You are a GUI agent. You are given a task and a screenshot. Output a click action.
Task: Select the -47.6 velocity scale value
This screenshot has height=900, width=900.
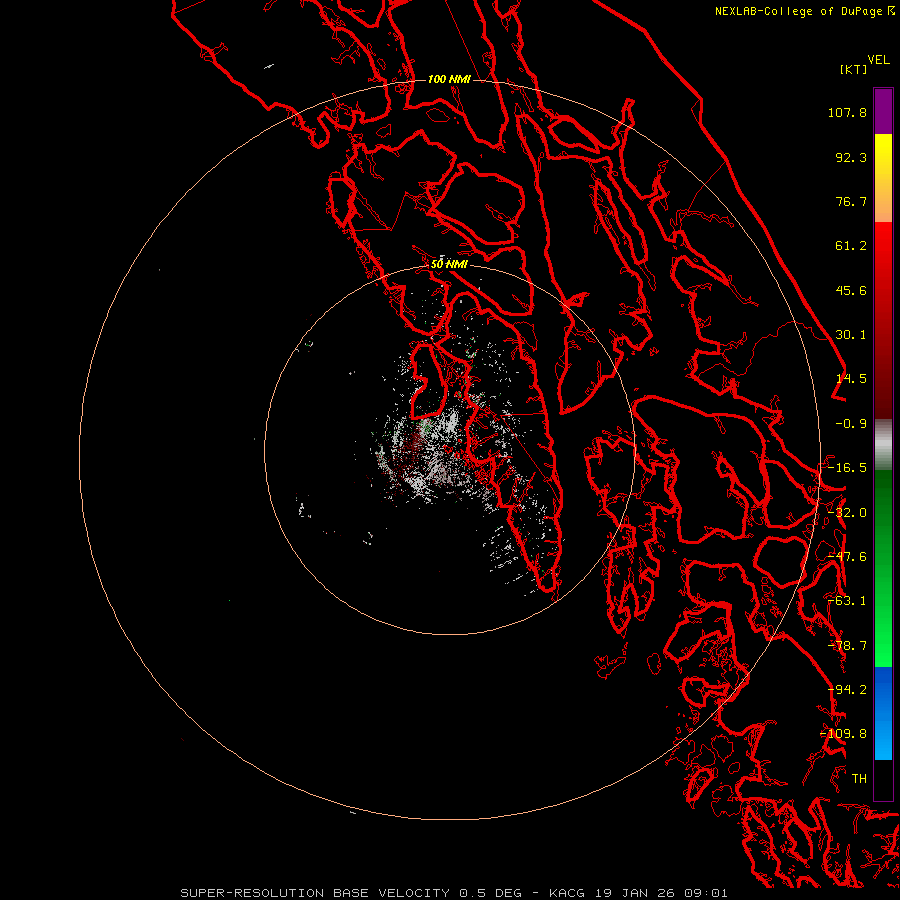pyautogui.click(x=847, y=557)
